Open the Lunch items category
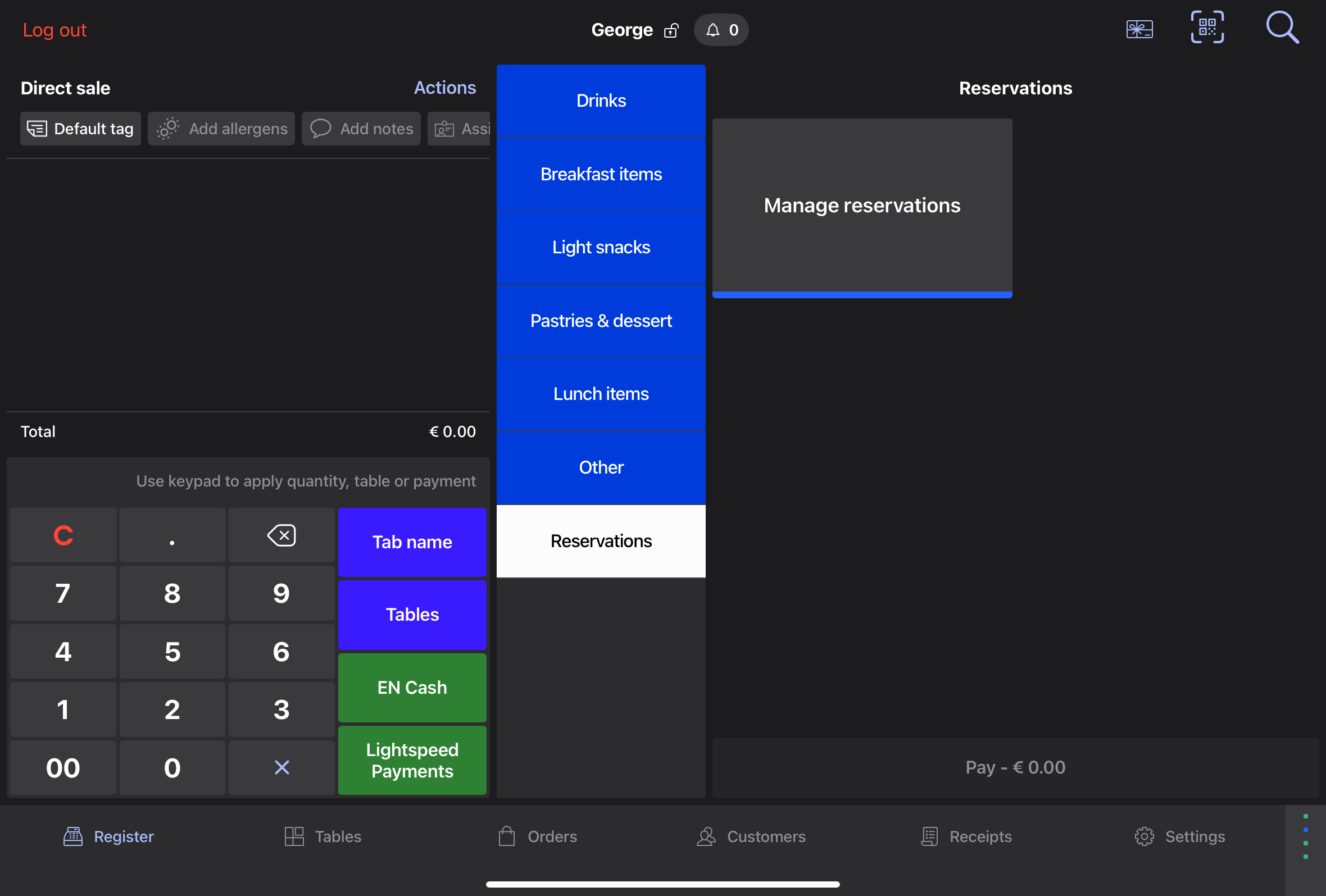 [x=601, y=394]
